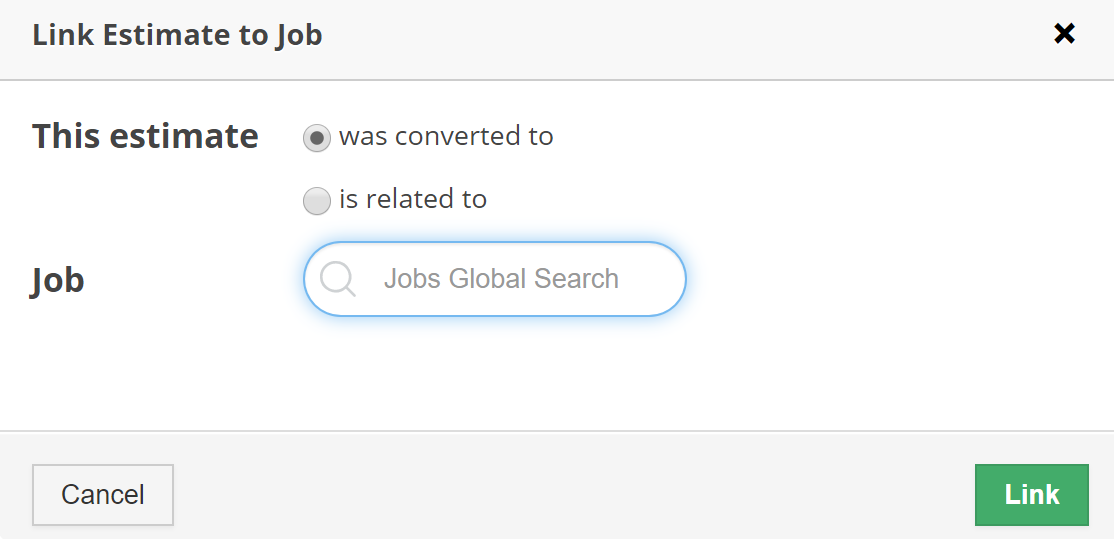The image size is (1114, 539).
Task: Choose the 'is related to' radio option
Action: (317, 201)
